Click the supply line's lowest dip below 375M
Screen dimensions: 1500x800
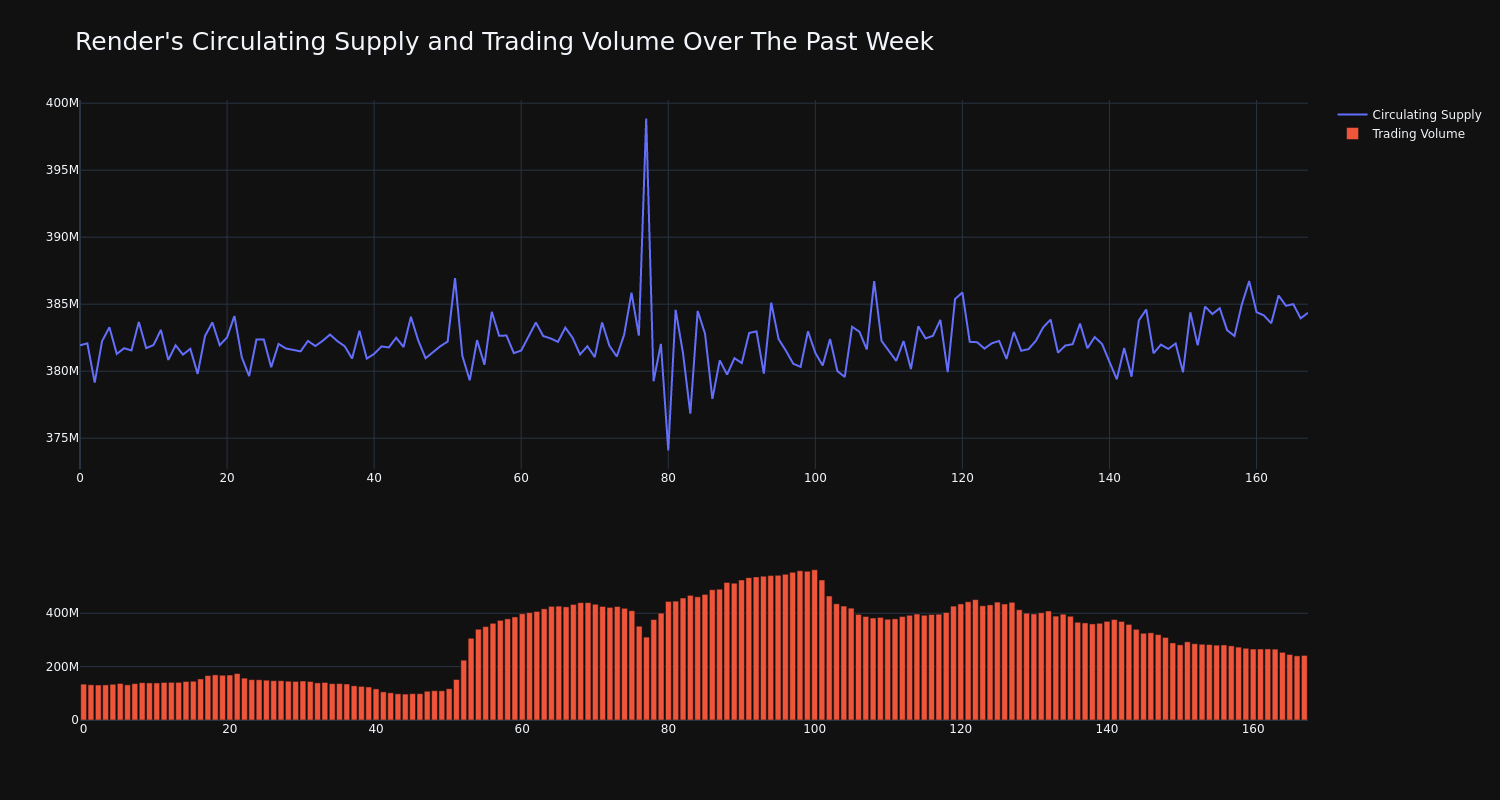point(668,449)
